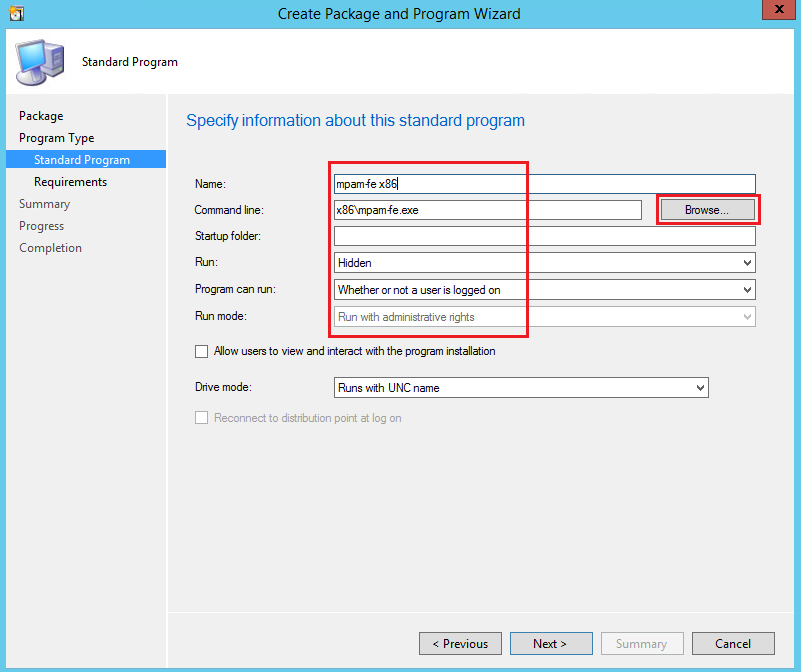The image size is (801, 672).
Task: Click into the Name text field
Action: 544,184
